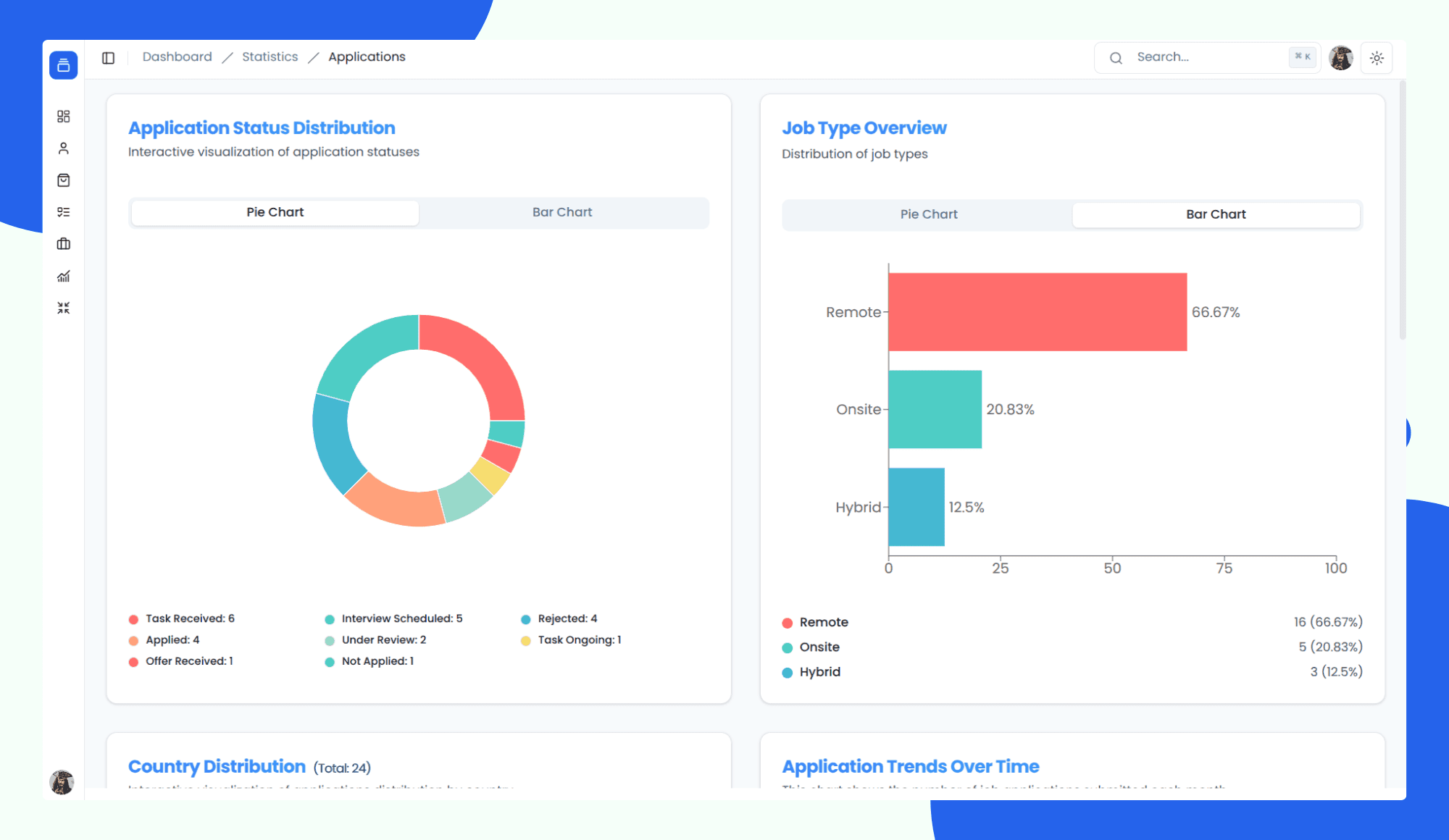Viewport: 1449px width, 840px height.
Task: Select the Remote legend entry in Job Type Overview
Action: (x=823, y=621)
